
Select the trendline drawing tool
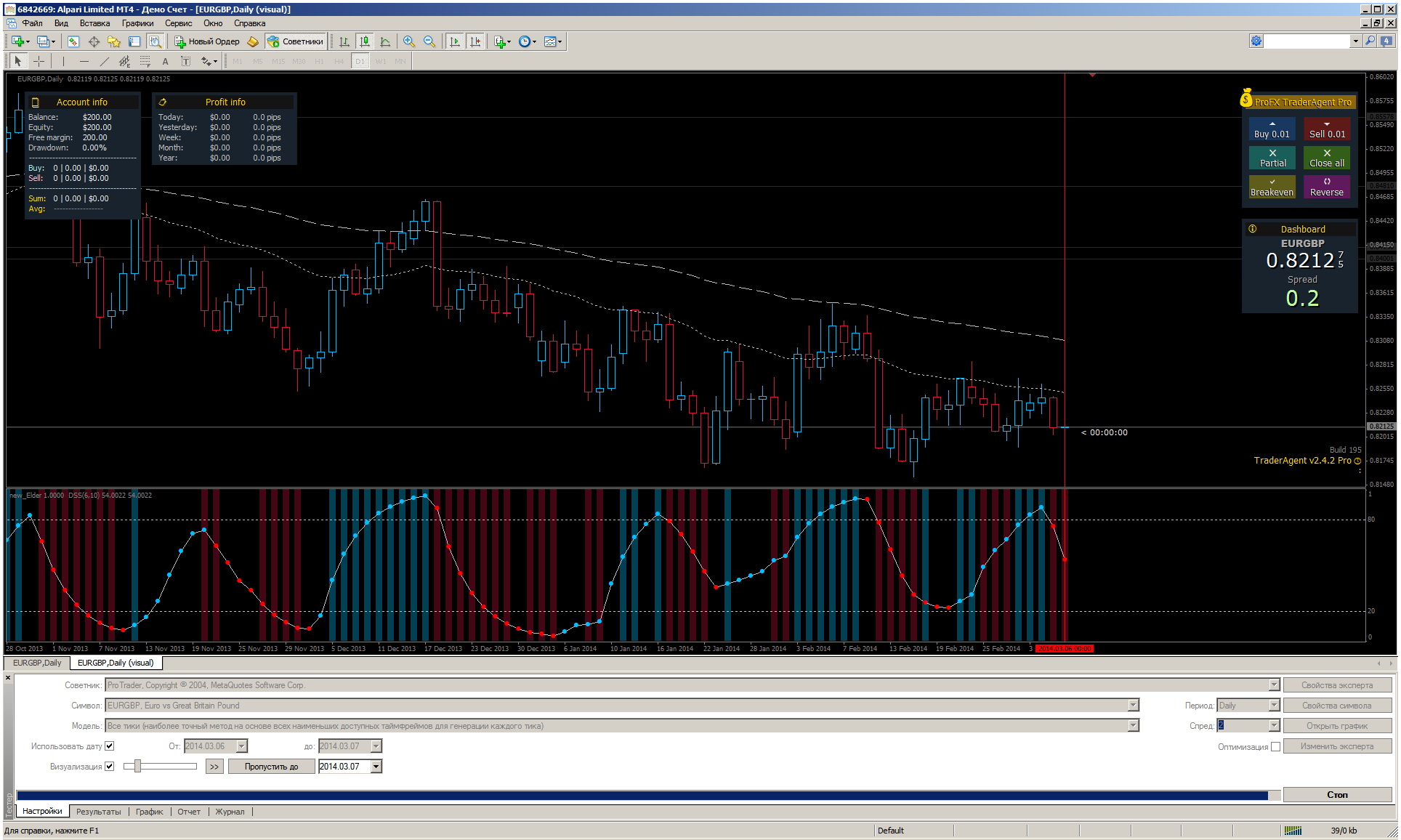pyautogui.click(x=104, y=61)
